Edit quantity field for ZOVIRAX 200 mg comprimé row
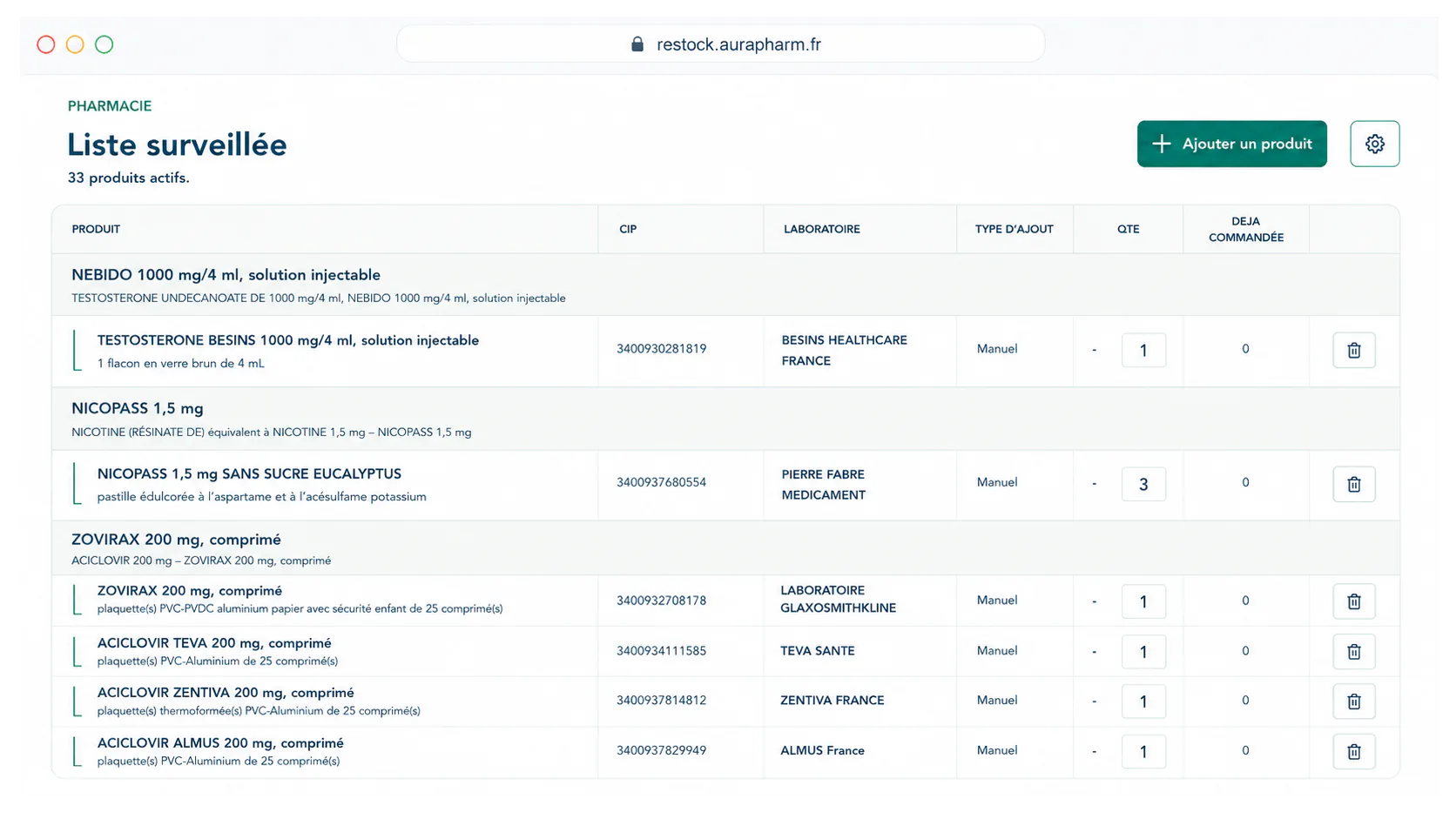Screen dimensions: 1456x819 point(1143,601)
